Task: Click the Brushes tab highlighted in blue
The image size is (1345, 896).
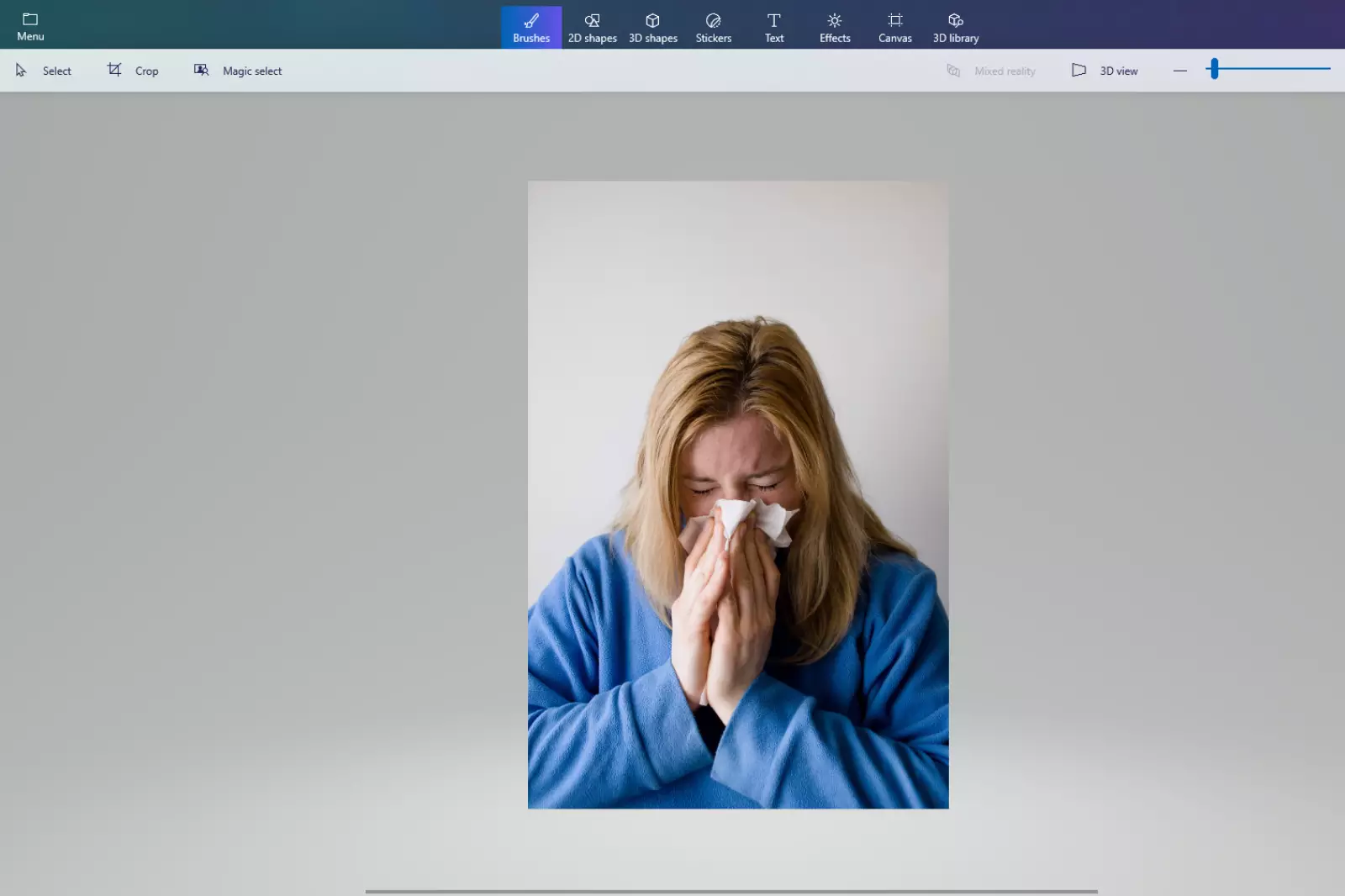Action: click(530, 27)
